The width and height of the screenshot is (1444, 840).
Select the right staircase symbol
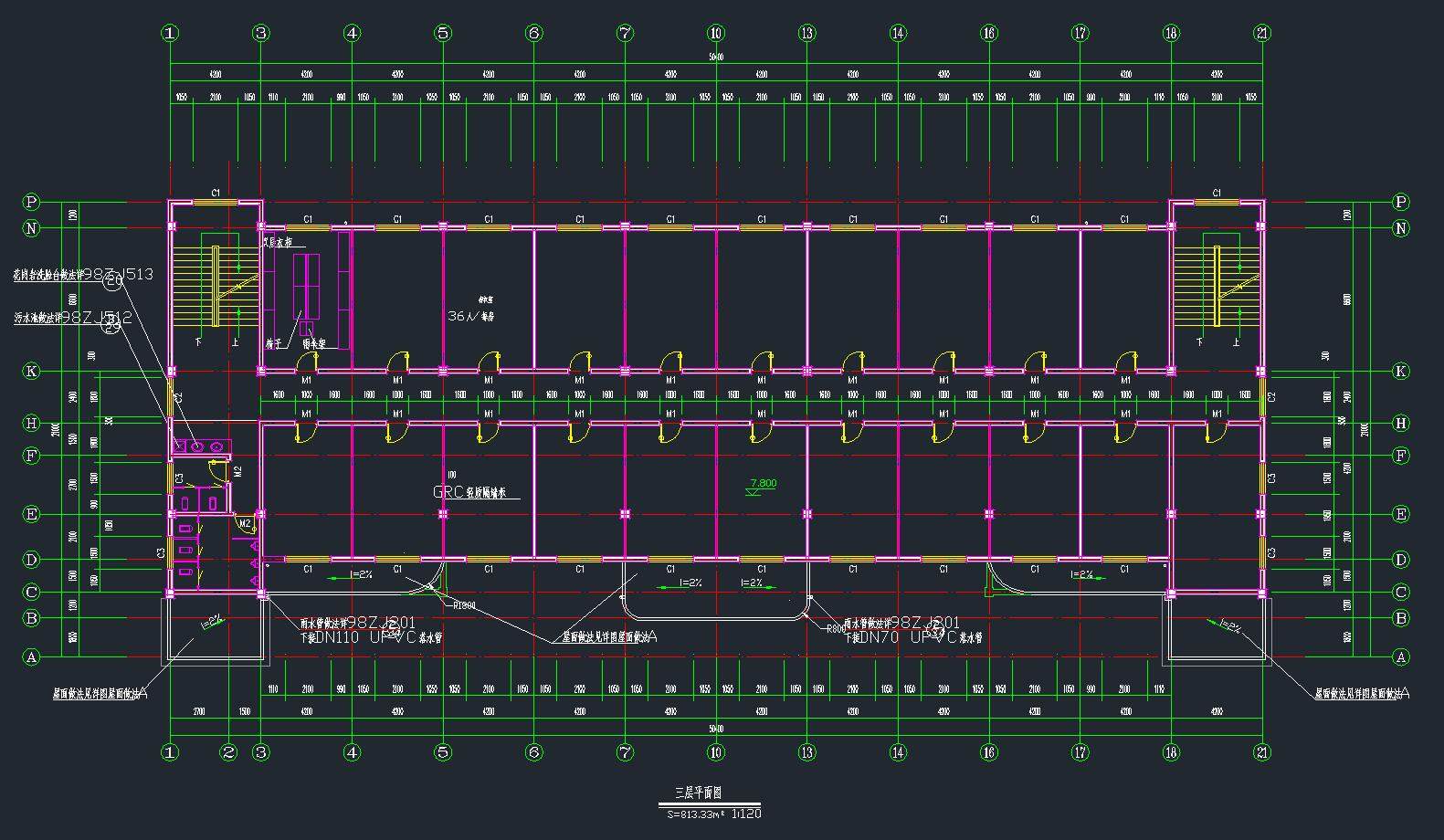(1216, 286)
